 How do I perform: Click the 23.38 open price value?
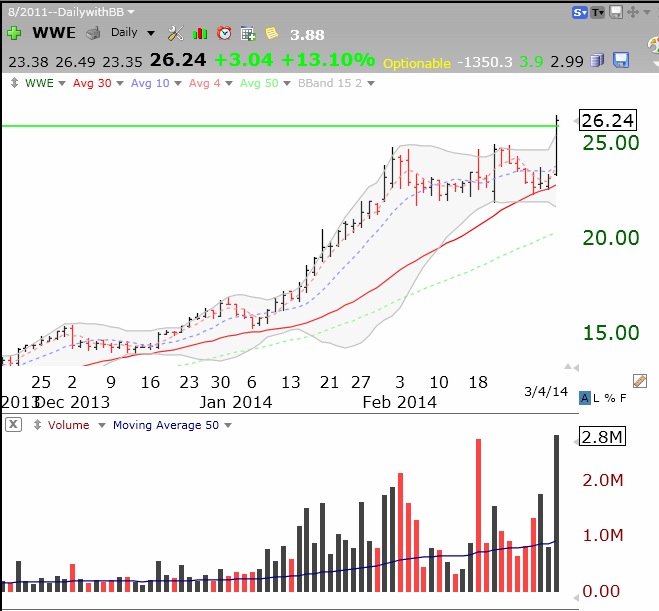coord(29,62)
